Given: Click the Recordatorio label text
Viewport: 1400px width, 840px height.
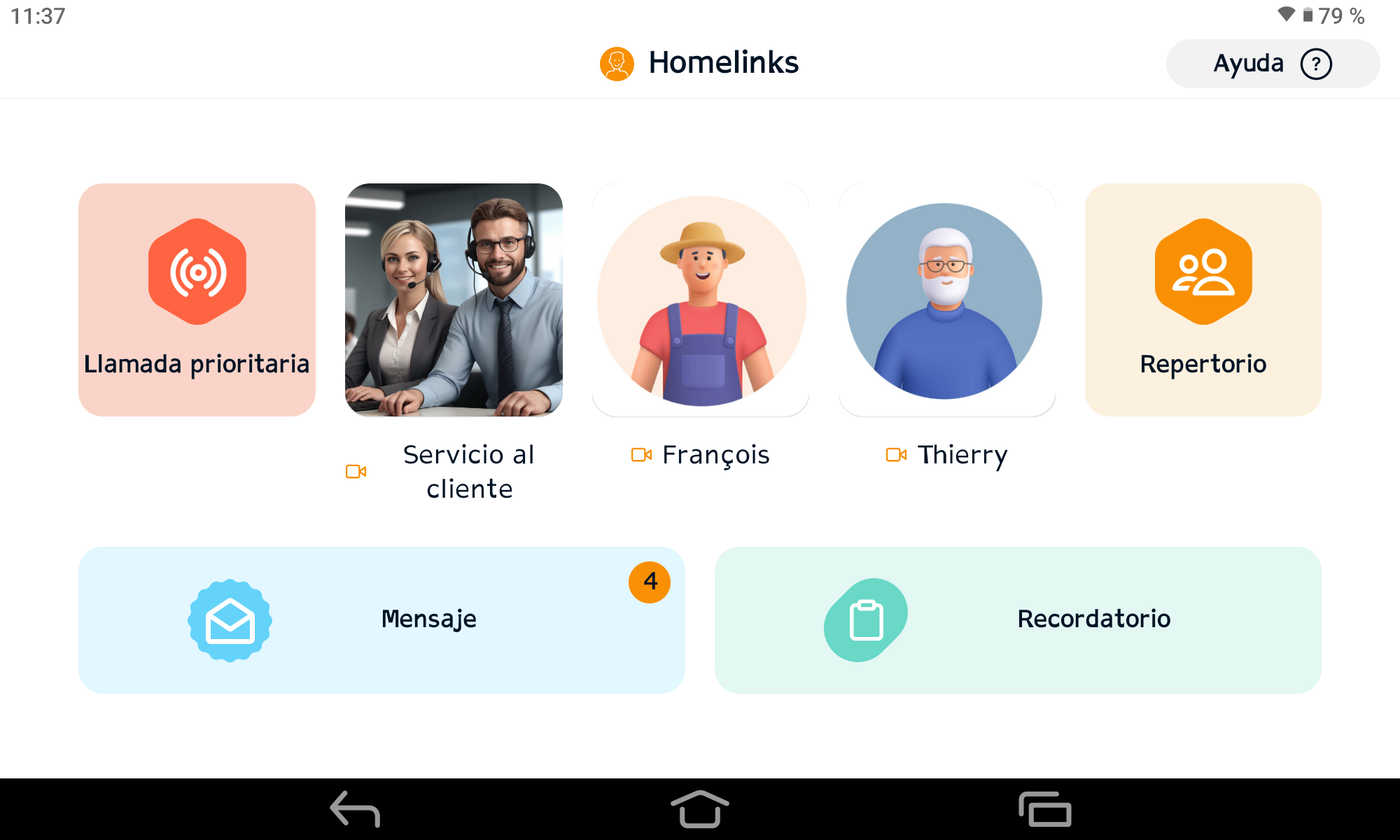Looking at the screenshot, I should (1094, 619).
